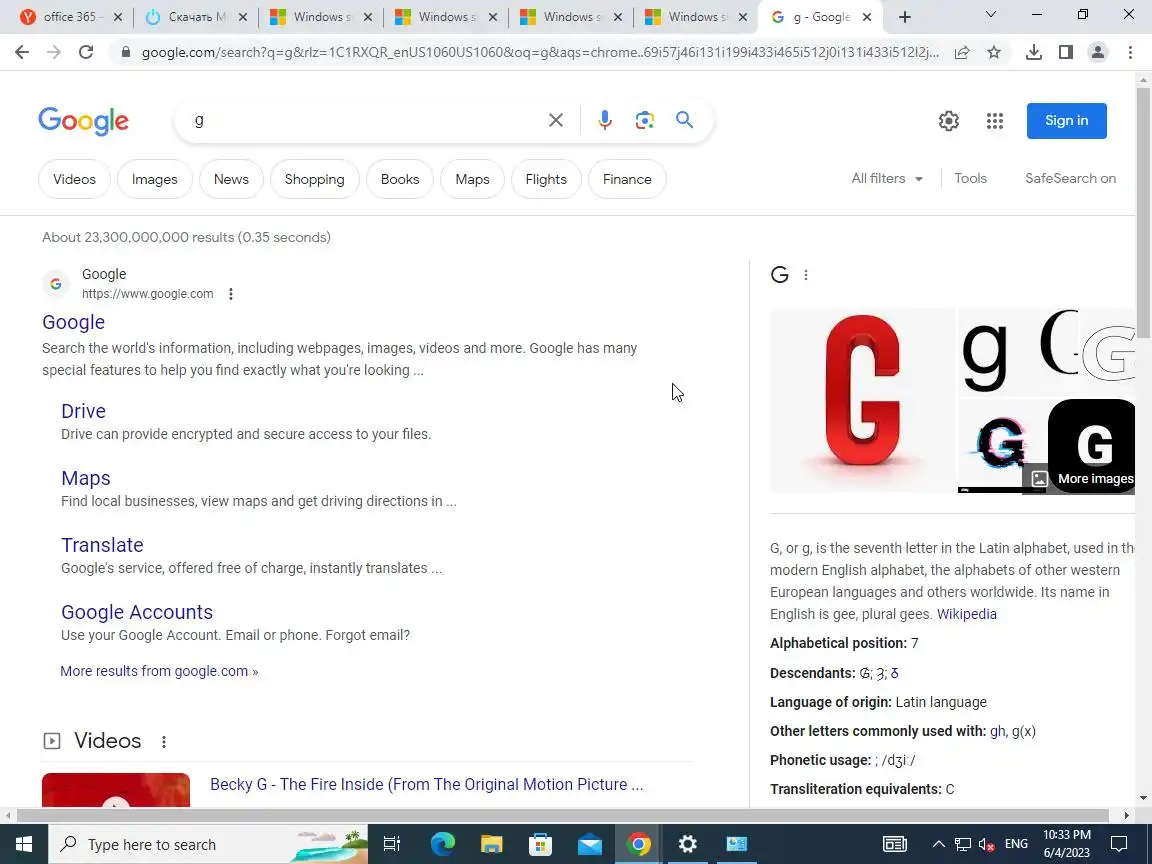1152x864 pixels.
Task: Filter results by Books
Action: [400, 179]
